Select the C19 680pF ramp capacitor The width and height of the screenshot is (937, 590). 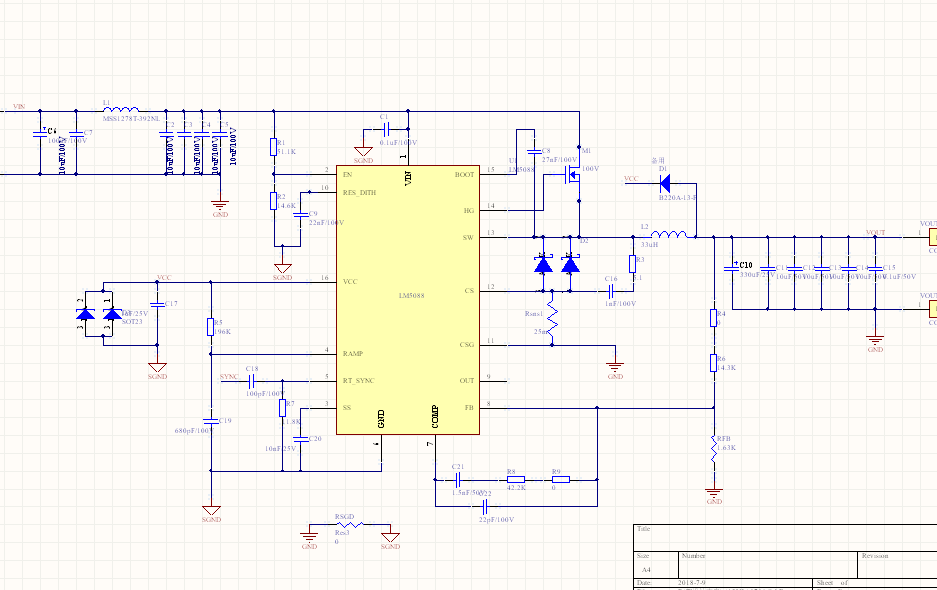click(209, 421)
